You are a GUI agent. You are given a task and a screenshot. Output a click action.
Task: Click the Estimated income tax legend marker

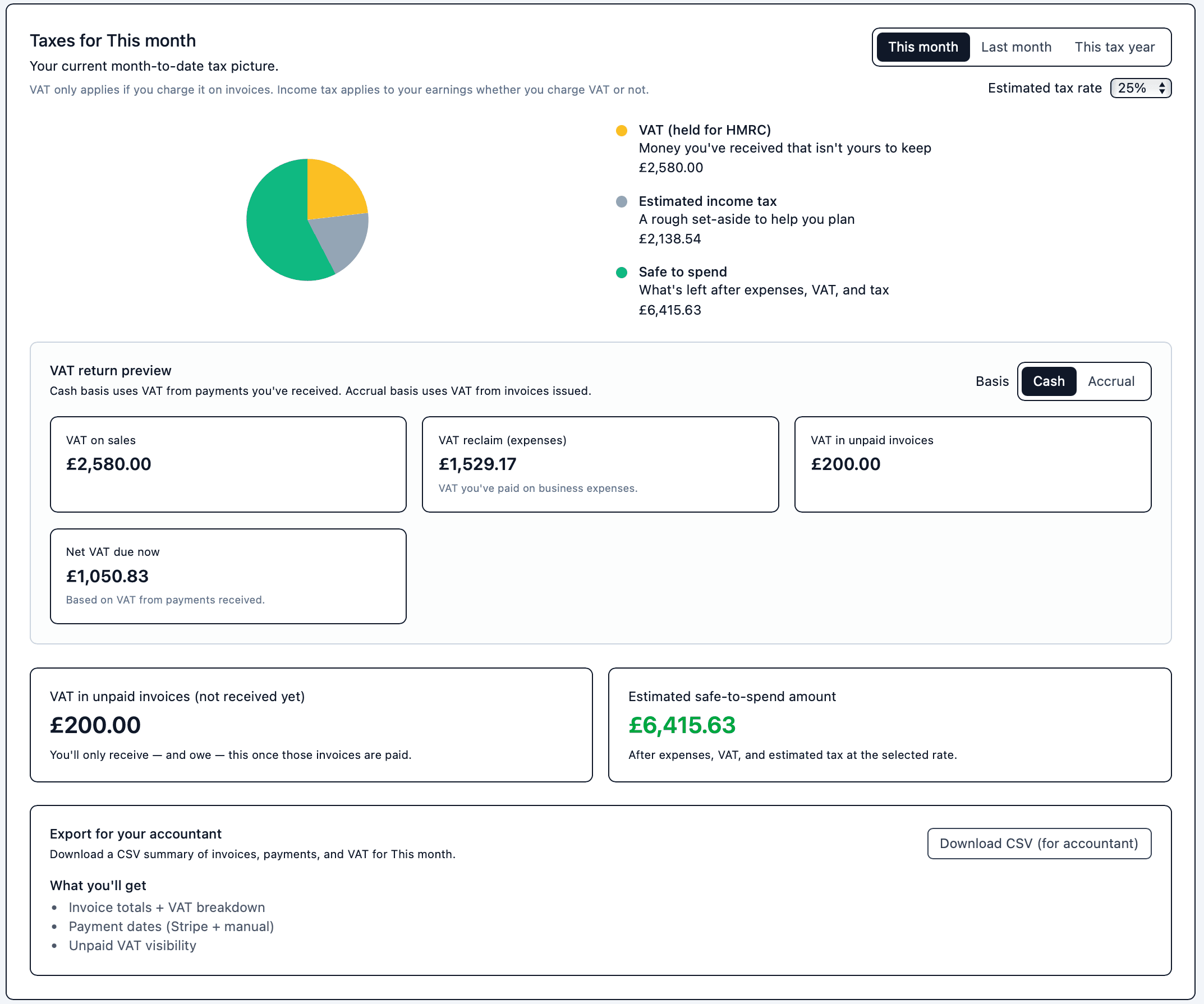(x=622, y=201)
